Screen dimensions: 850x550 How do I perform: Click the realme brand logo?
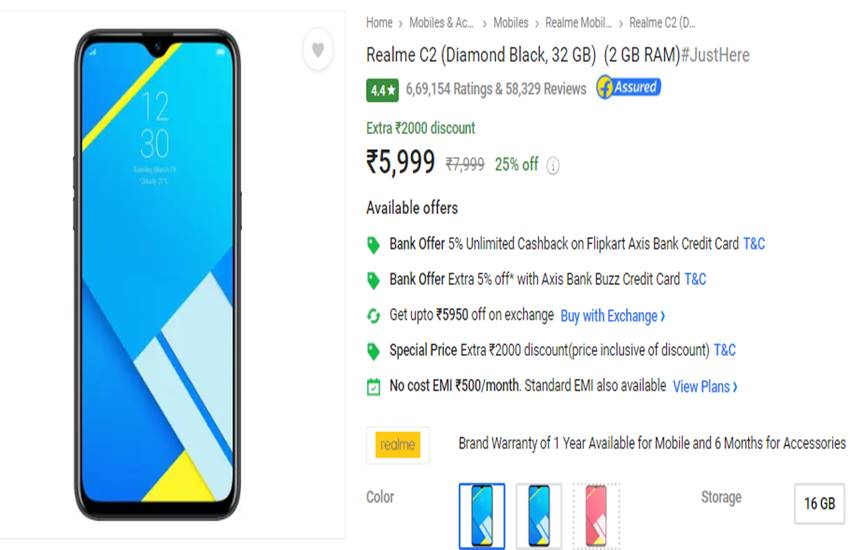click(398, 445)
